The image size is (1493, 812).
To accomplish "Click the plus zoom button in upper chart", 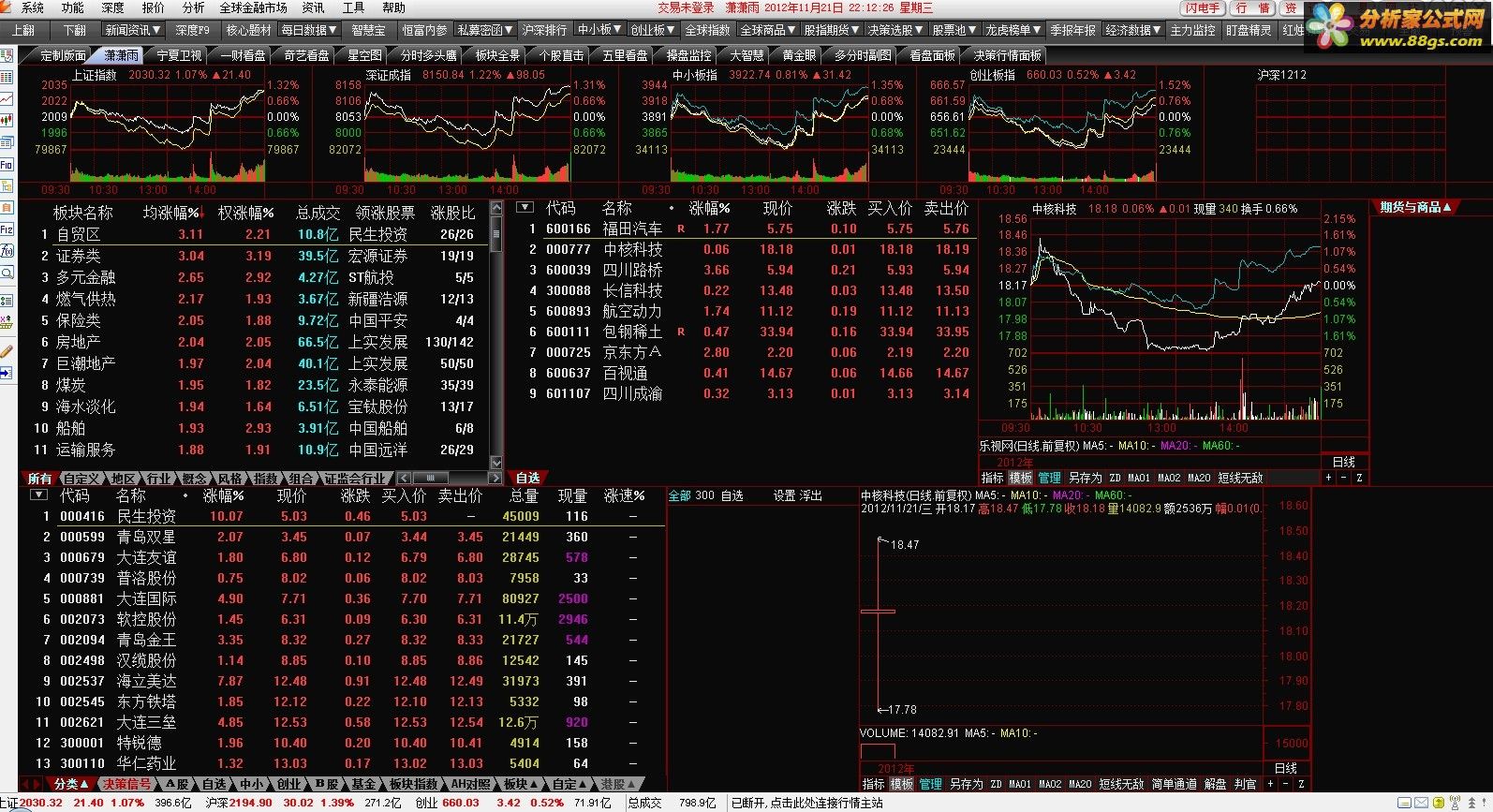I will tap(1328, 478).
